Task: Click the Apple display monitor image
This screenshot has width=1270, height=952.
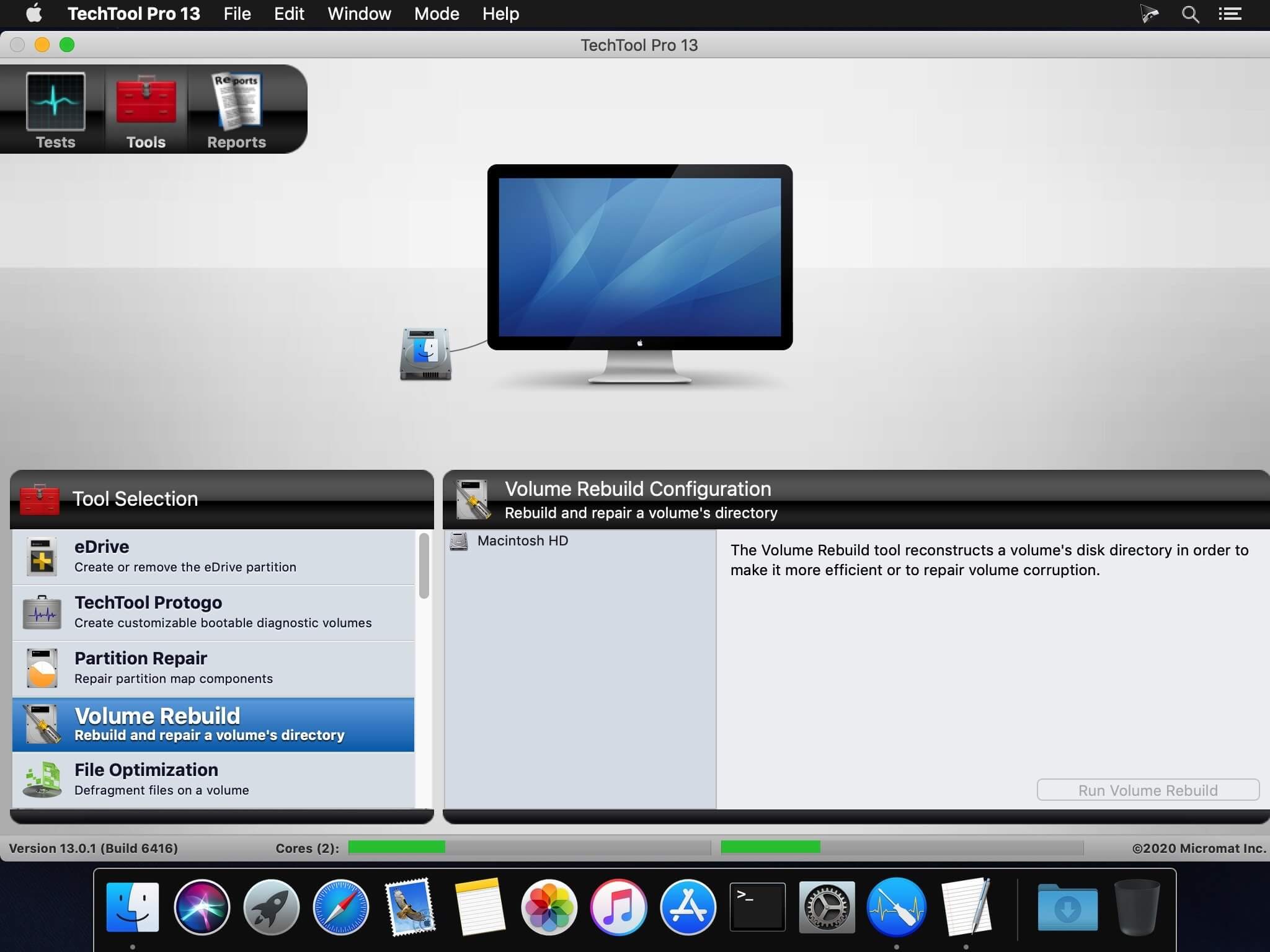Action: tap(639, 274)
